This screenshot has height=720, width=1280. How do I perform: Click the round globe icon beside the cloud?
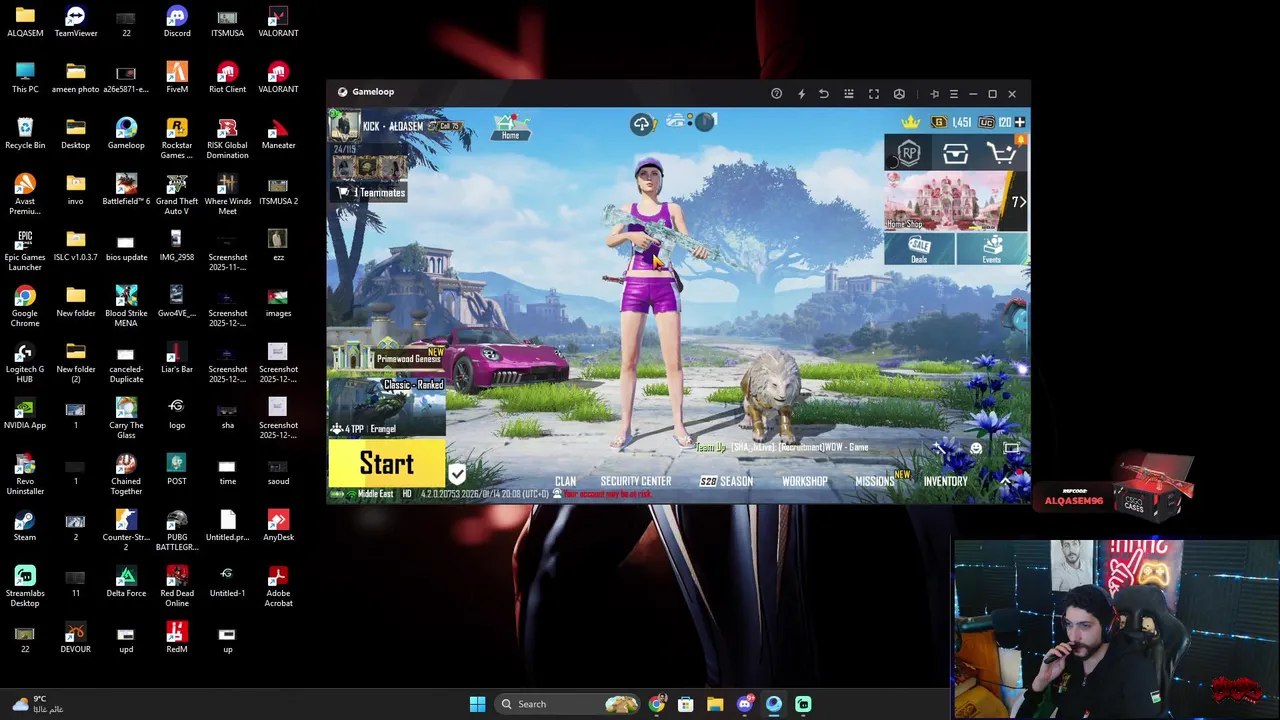pyautogui.click(x=705, y=122)
